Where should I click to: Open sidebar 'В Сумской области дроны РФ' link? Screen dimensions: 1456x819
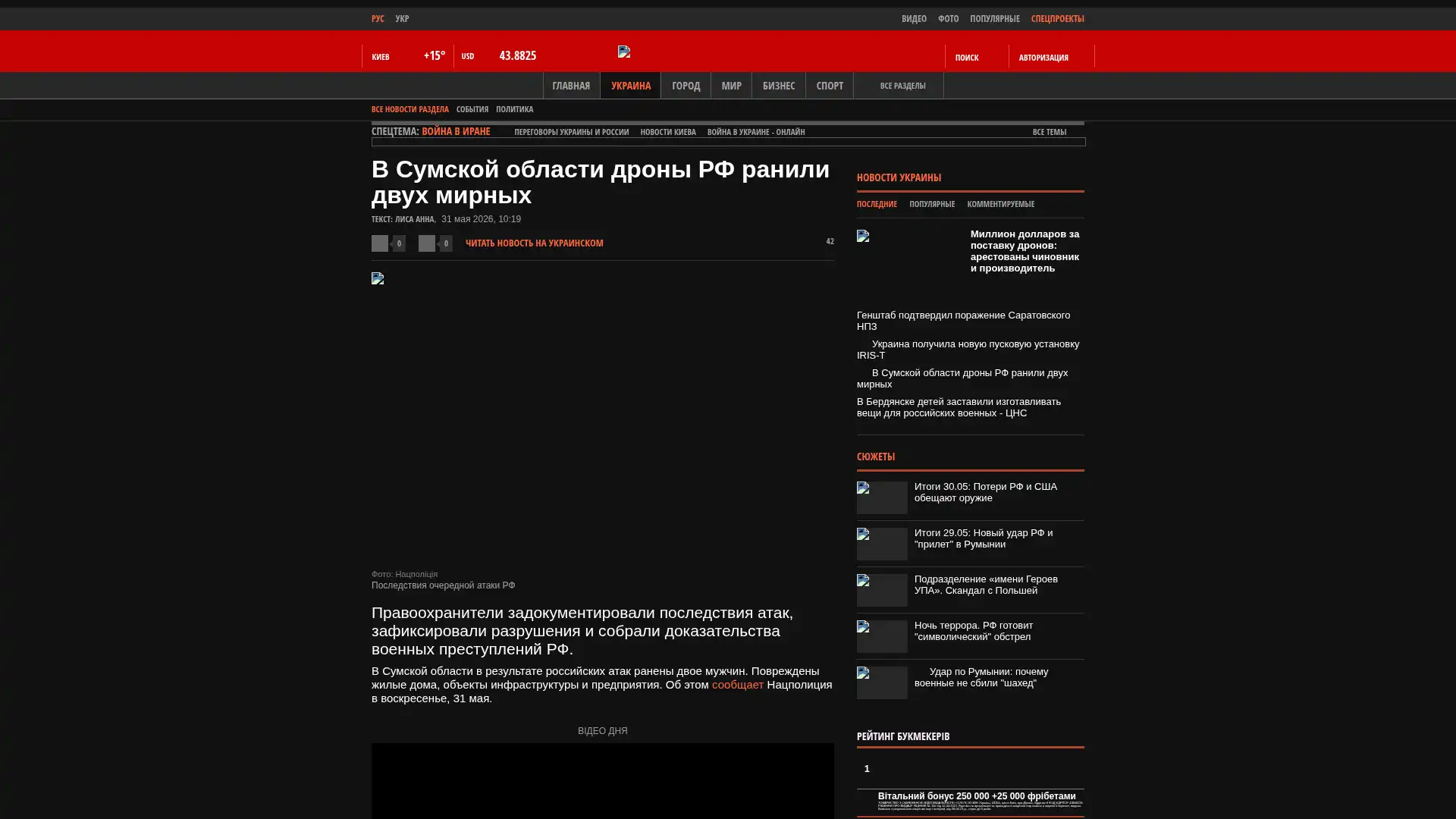(x=962, y=378)
